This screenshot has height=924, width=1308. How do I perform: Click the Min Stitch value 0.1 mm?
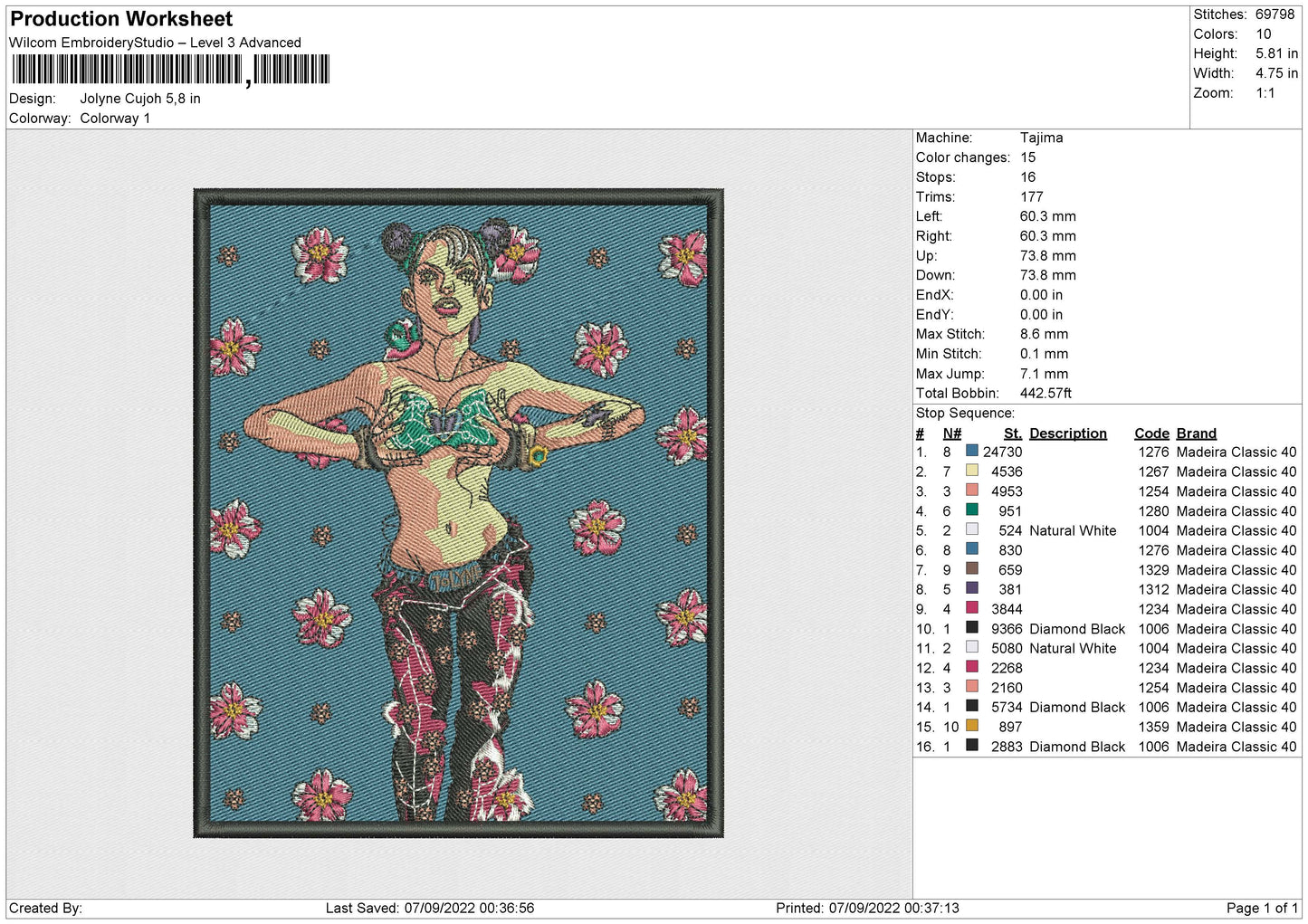click(x=1044, y=354)
